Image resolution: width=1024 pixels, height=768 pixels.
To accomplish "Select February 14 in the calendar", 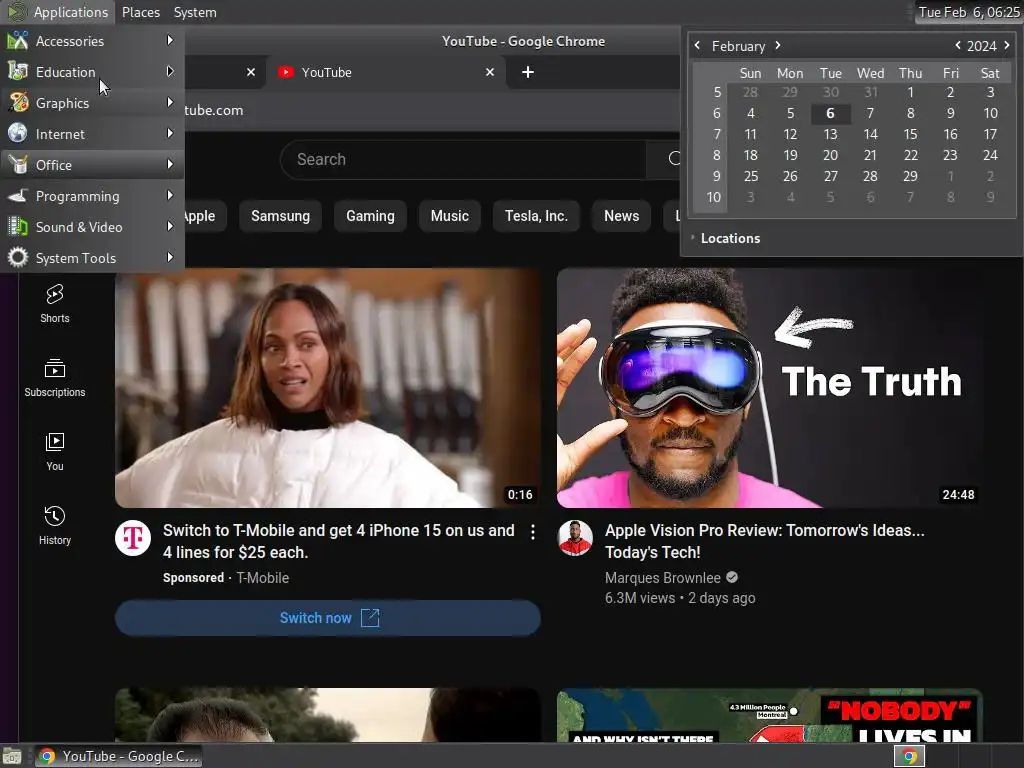I will (x=870, y=134).
